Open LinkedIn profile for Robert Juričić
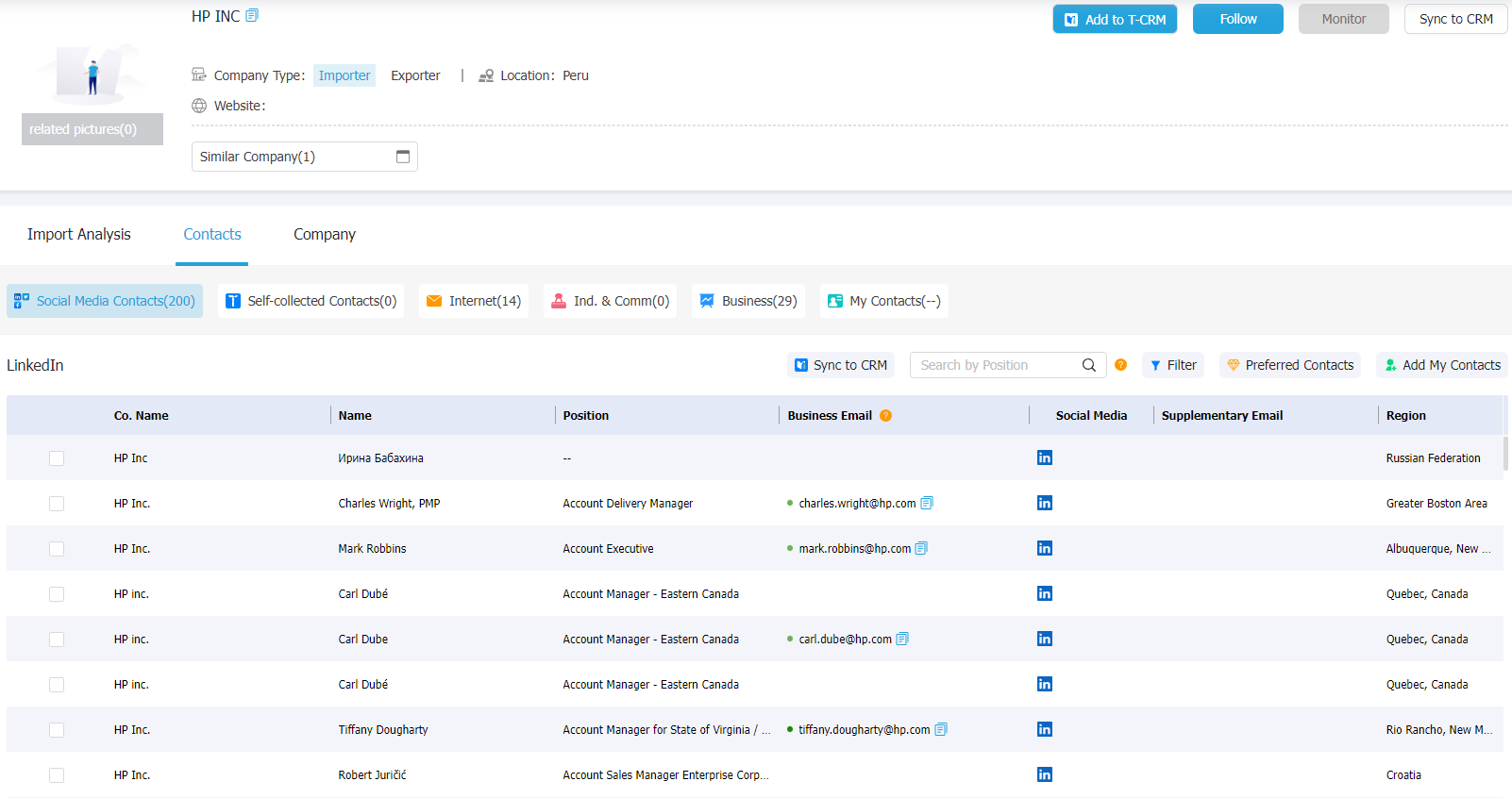Screen dimensions: 1512x798 [x=1044, y=774]
